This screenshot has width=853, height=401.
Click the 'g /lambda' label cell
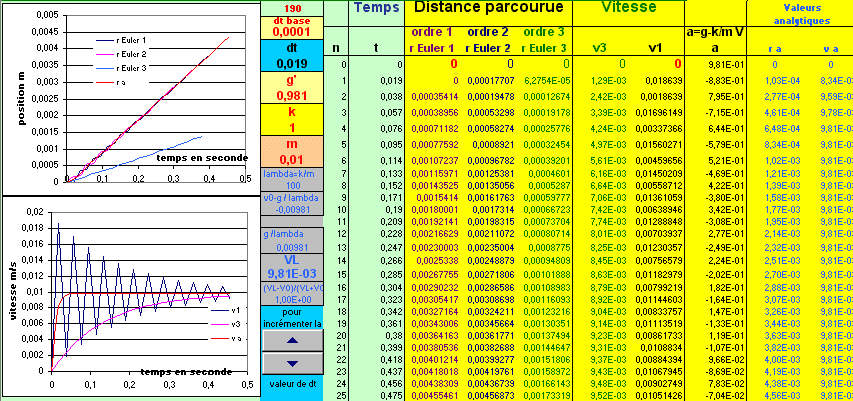coord(292,233)
